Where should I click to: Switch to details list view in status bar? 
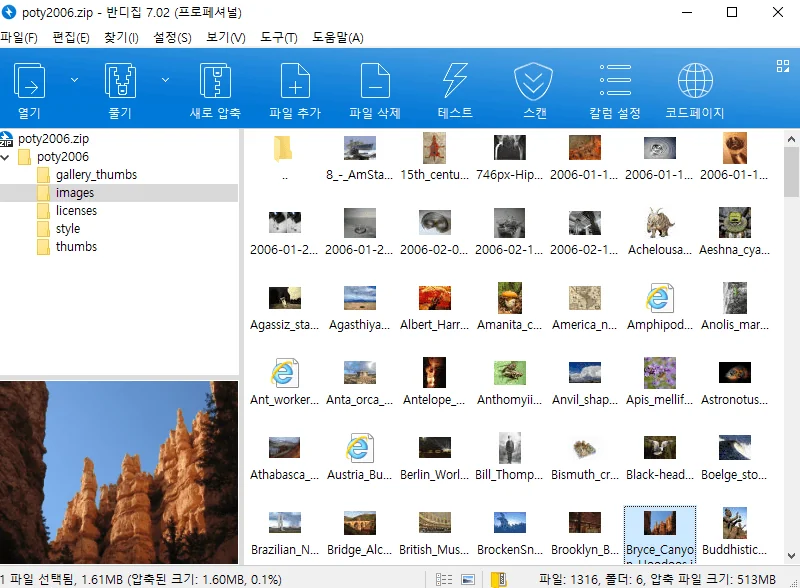tap(444, 579)
